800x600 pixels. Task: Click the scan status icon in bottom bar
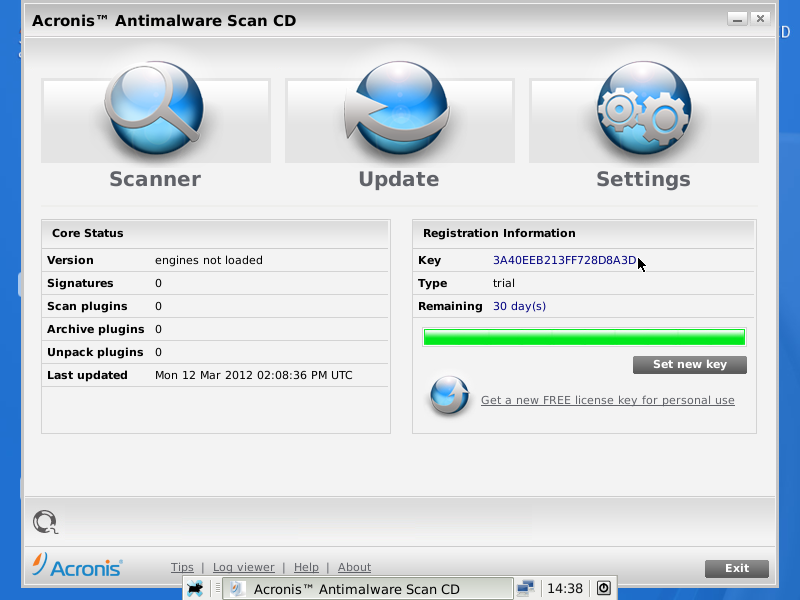pos(45,522)
